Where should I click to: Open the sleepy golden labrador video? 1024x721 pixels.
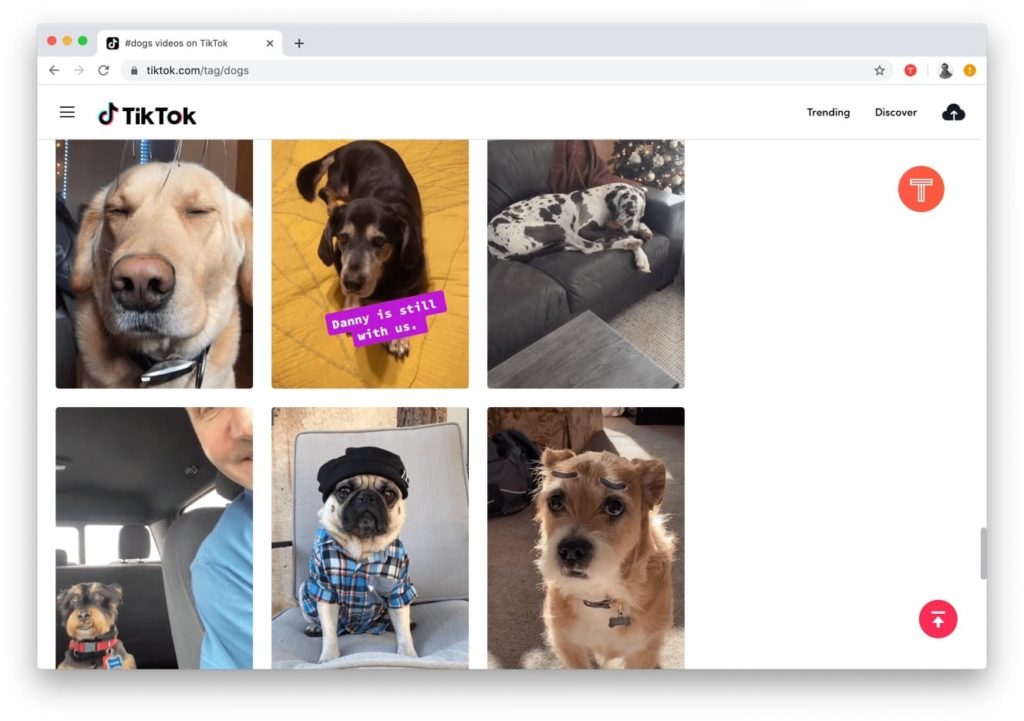click(x=154, y=264)
